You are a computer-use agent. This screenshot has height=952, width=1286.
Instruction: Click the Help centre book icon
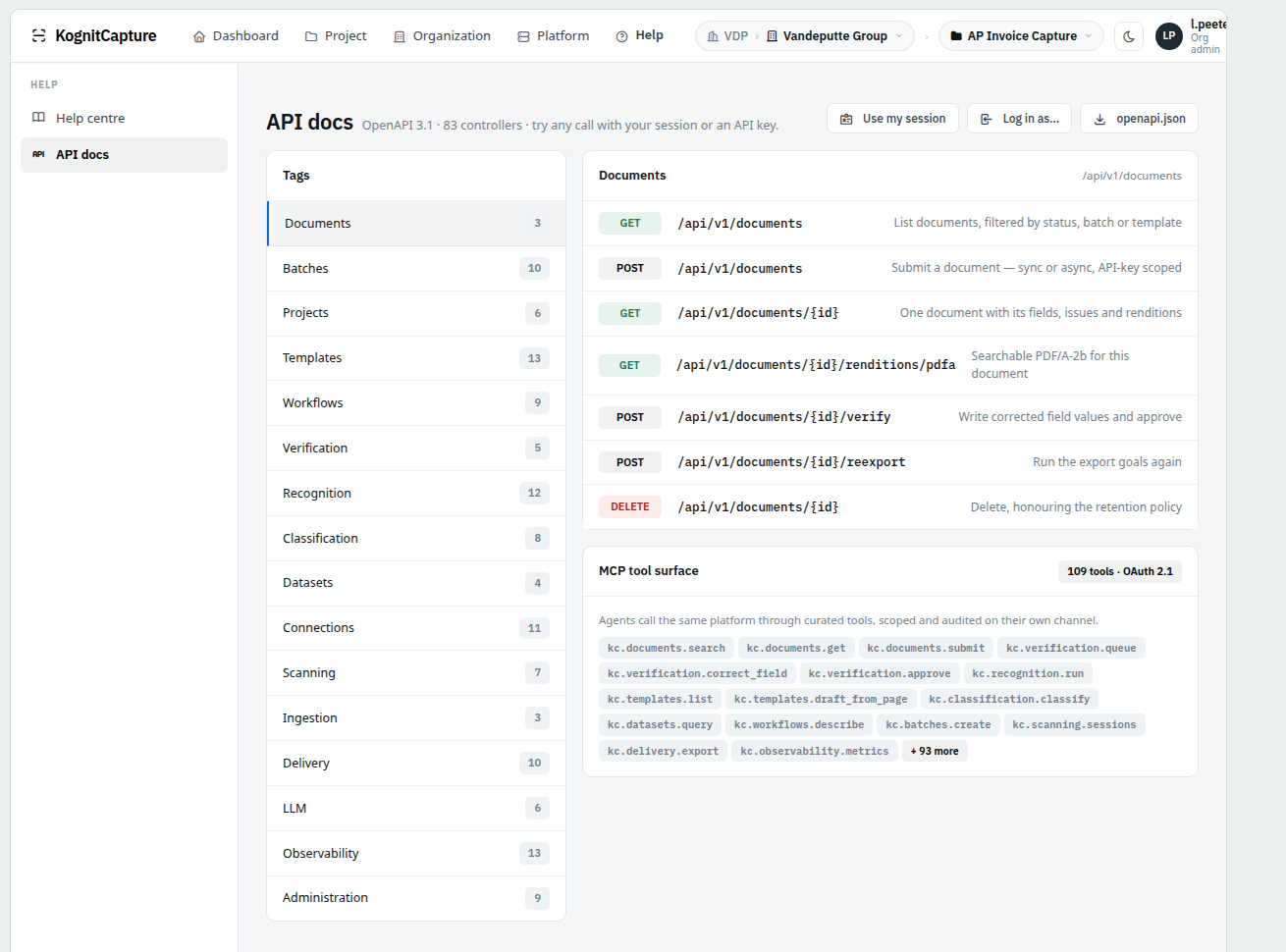pyautogui.click(x=39, y=118)
